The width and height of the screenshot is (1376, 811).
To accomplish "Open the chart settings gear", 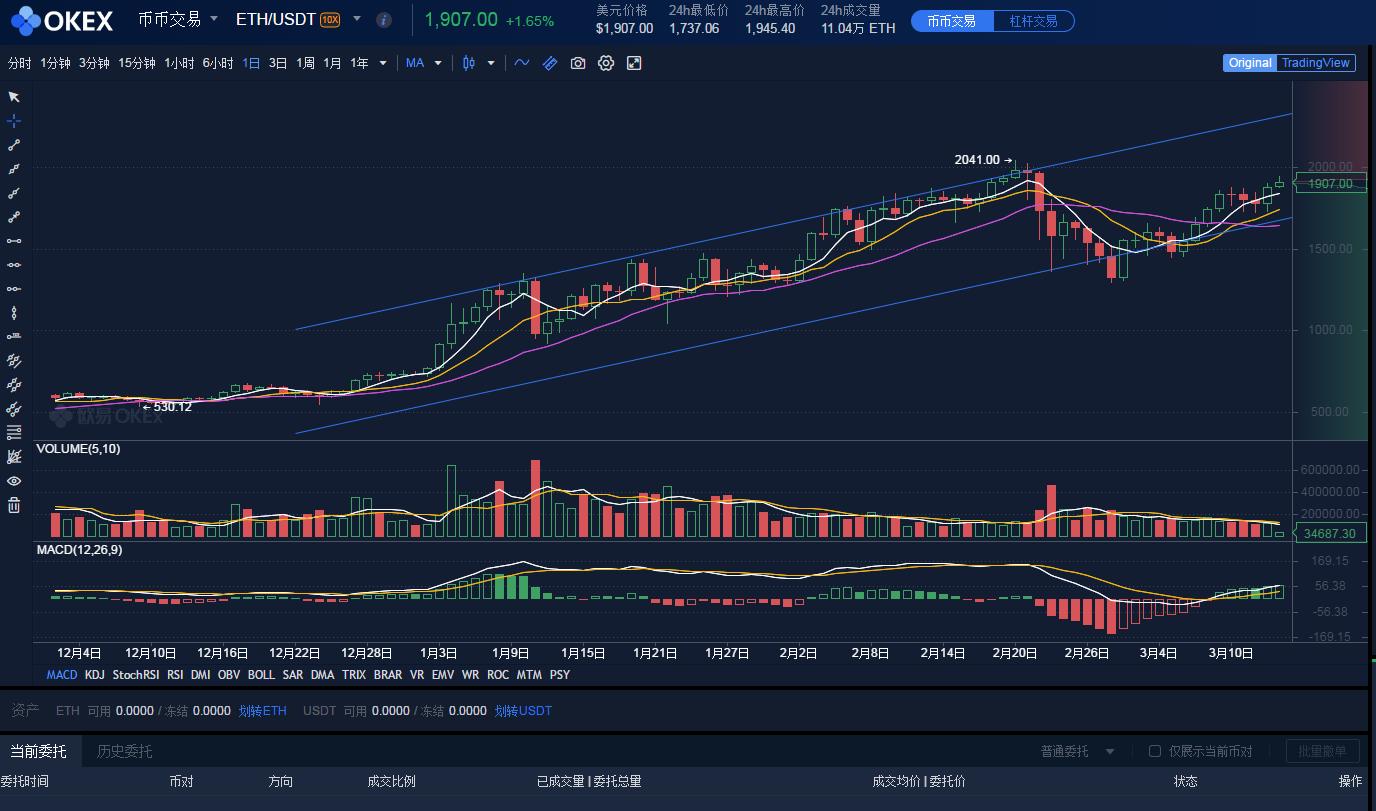I will click(606, 62).
